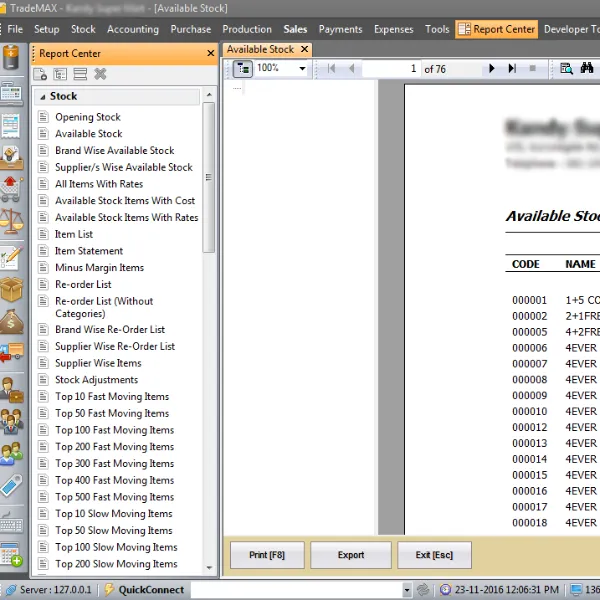Click the tree view icon in Report Center toolbar
Viewport: 600px width, 600px height.
pos(60,74)
